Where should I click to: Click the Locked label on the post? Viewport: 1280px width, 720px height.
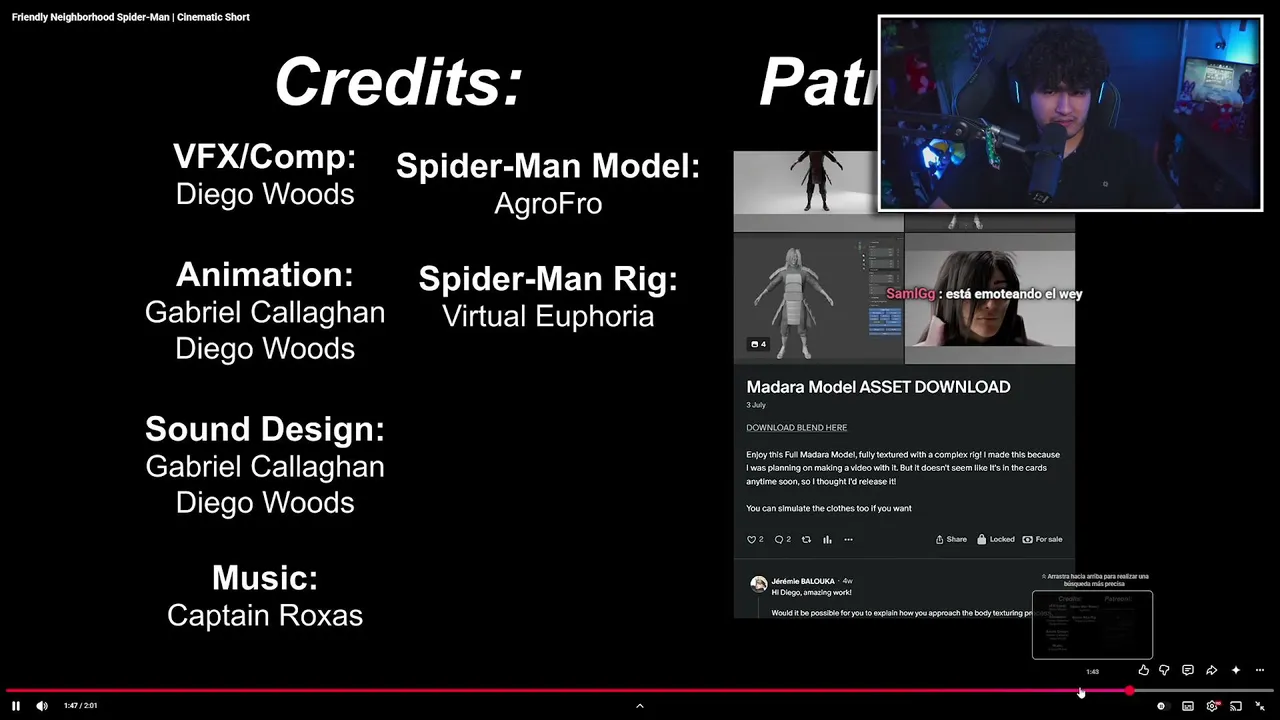point(996,540)
